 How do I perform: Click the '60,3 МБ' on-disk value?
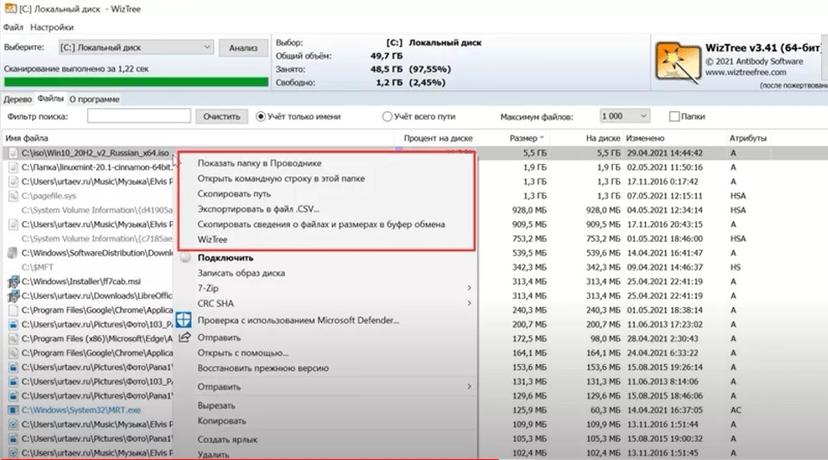[603, 410]
